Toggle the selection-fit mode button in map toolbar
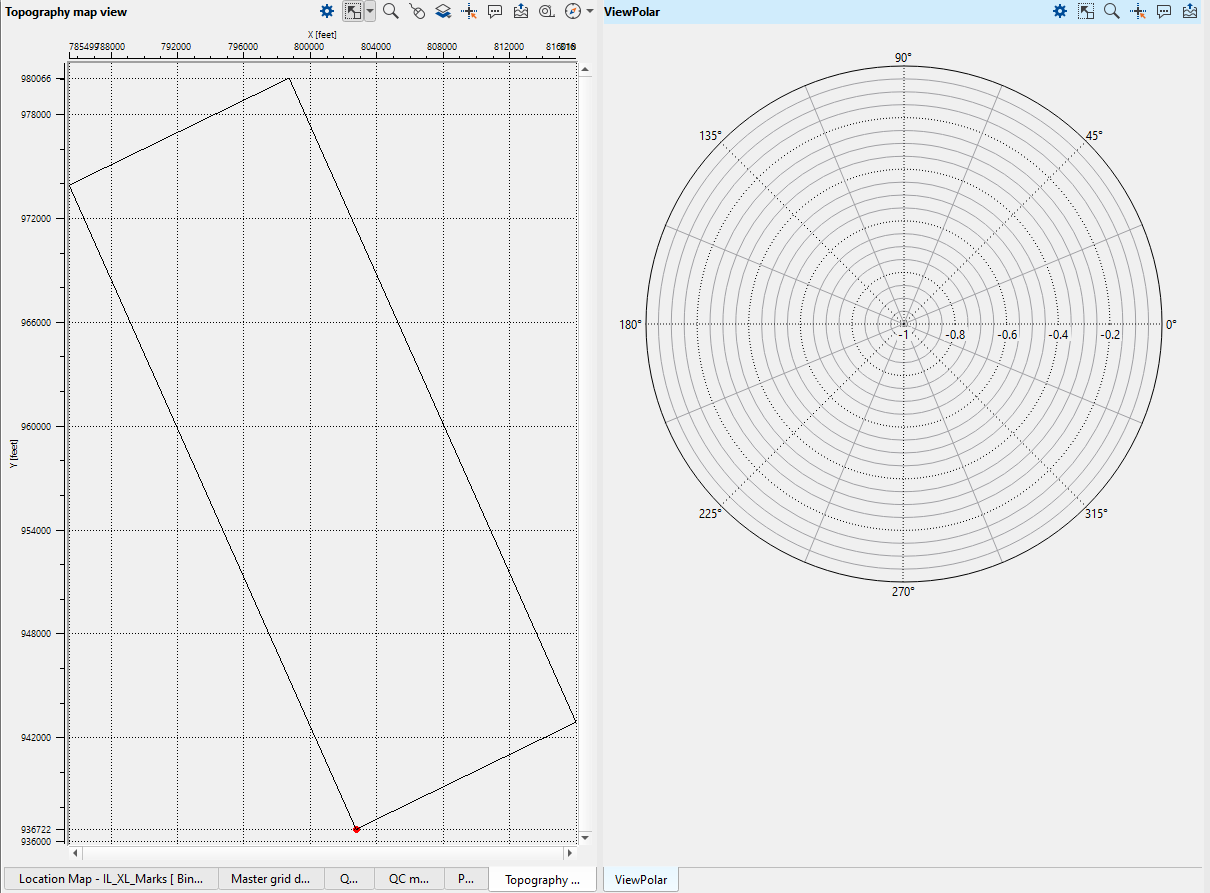 (x=353, y=11)
